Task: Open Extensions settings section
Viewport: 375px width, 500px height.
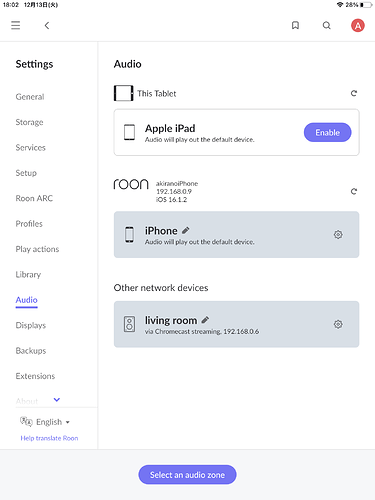Action: point(35,376)
